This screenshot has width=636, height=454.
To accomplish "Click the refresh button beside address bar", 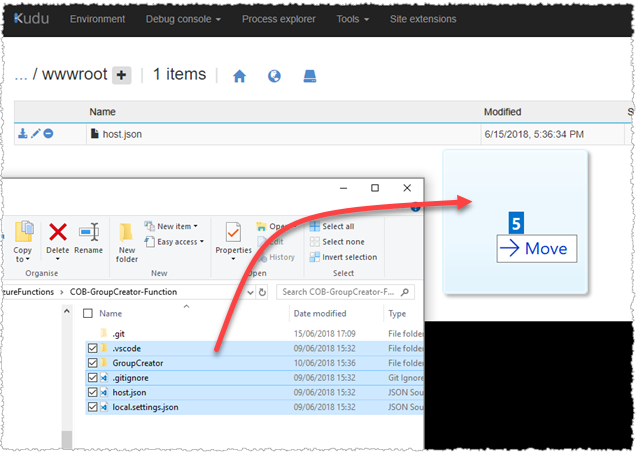I will [262, 292].
